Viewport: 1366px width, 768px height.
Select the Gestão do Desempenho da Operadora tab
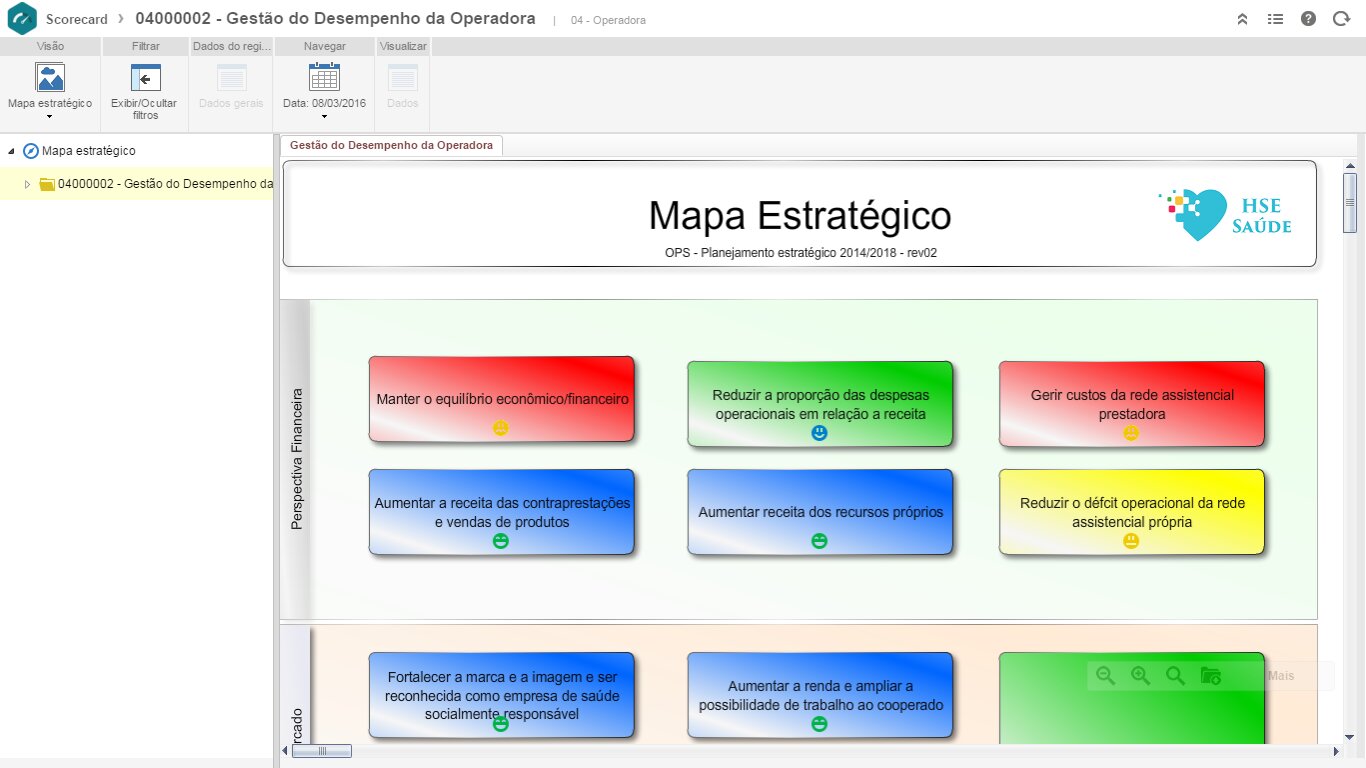coord(391,146)
